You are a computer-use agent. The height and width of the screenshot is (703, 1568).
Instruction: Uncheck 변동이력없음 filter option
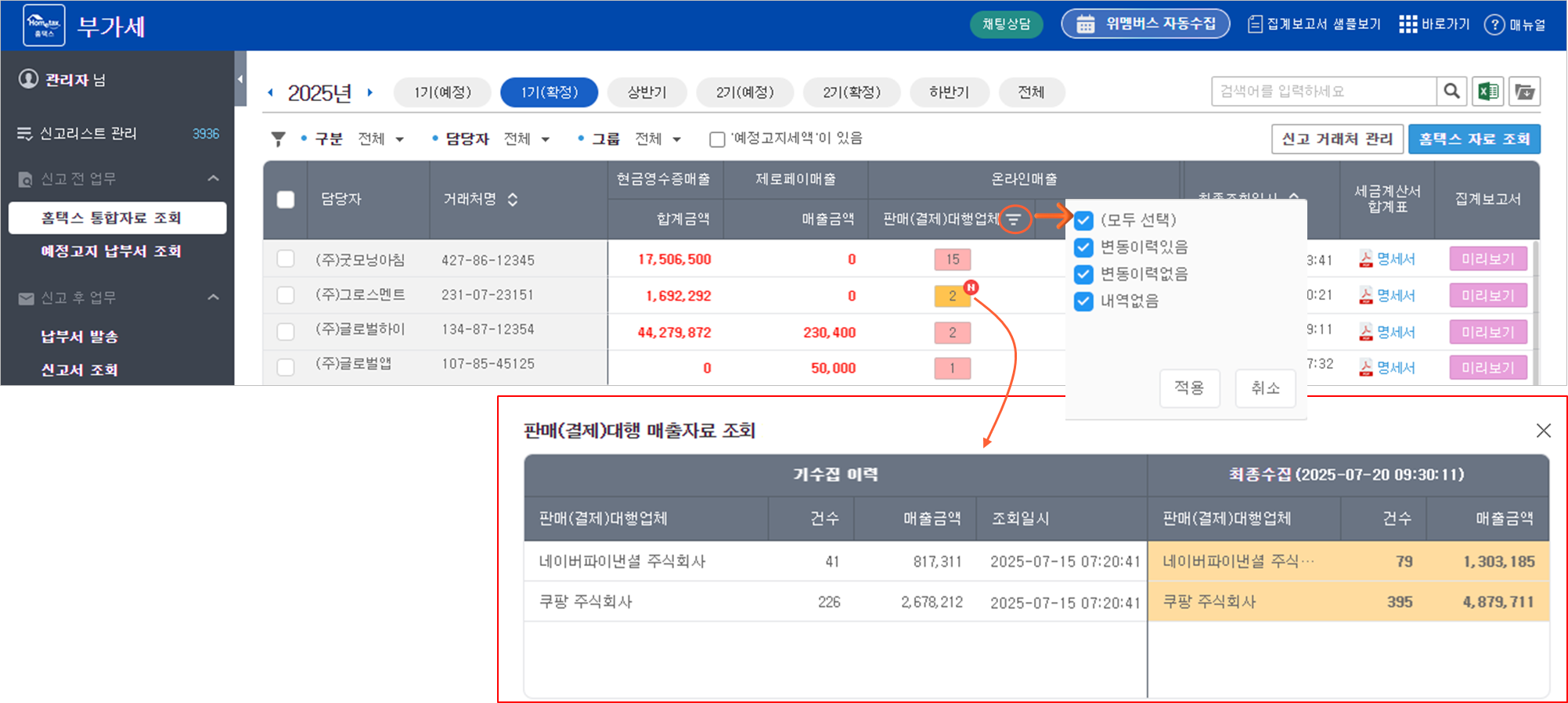(1083, 274)
